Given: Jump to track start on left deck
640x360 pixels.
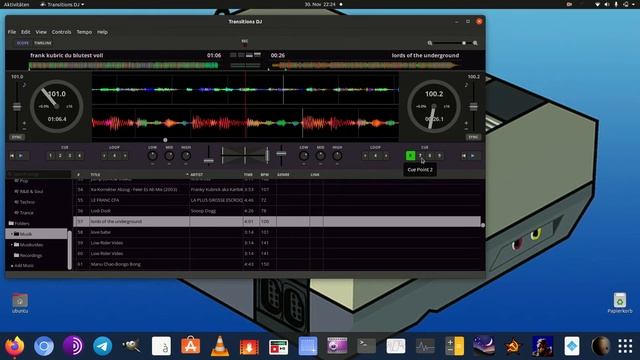Looking at the screenshot, I should point(12,156).
